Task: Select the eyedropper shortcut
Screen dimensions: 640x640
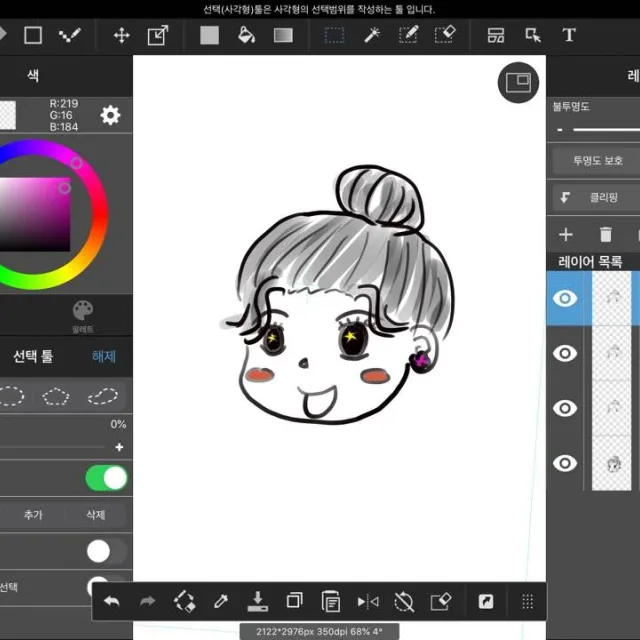Action: (x=221, y=601)
